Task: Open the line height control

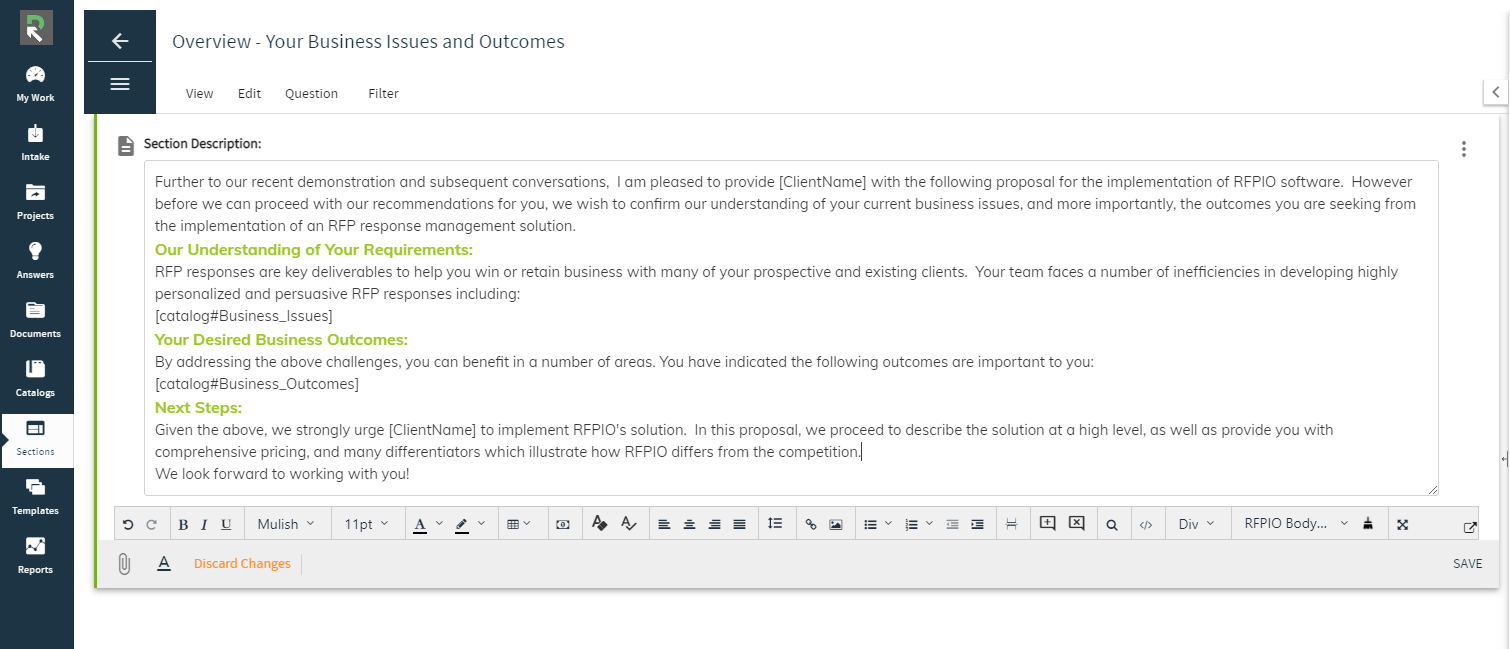Action: 775,523
